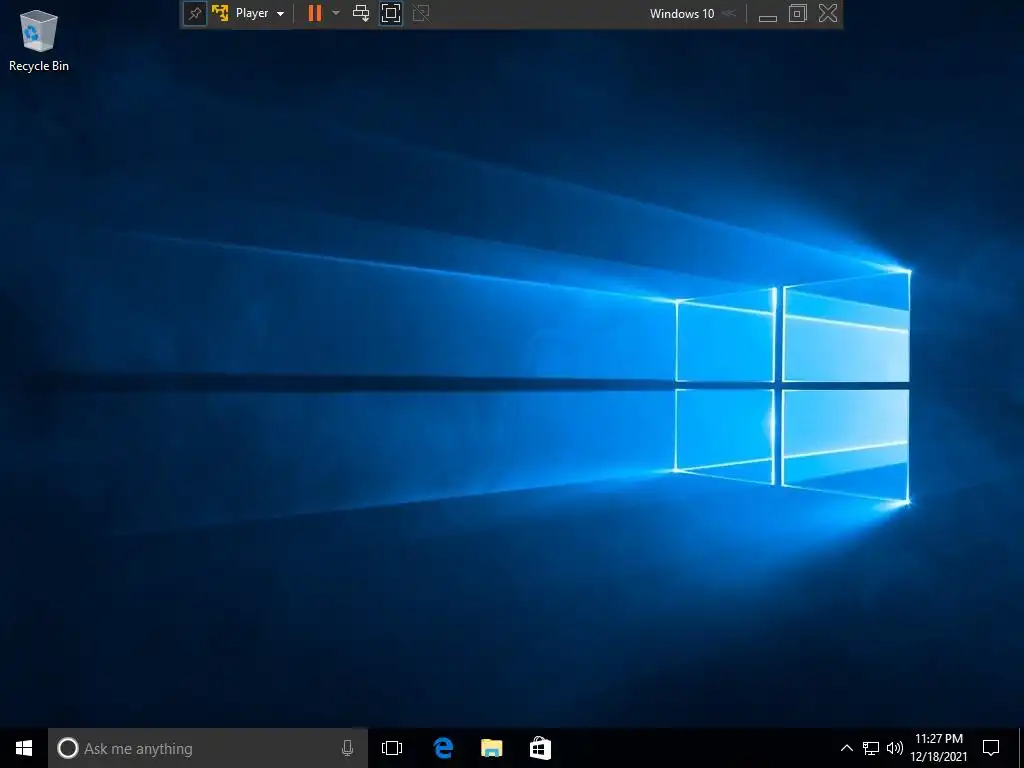Select the Recycle Bin desktop icon
Viewport: 1024px width, 768px height.
coord(39,40)
